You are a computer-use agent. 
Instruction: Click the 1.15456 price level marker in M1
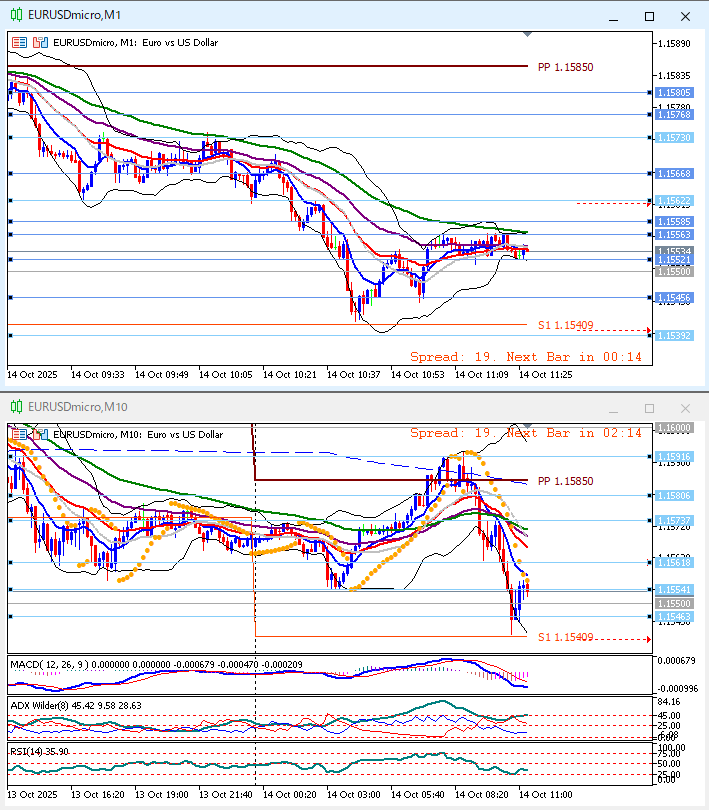pyautogui.click(x=674, y=297)
